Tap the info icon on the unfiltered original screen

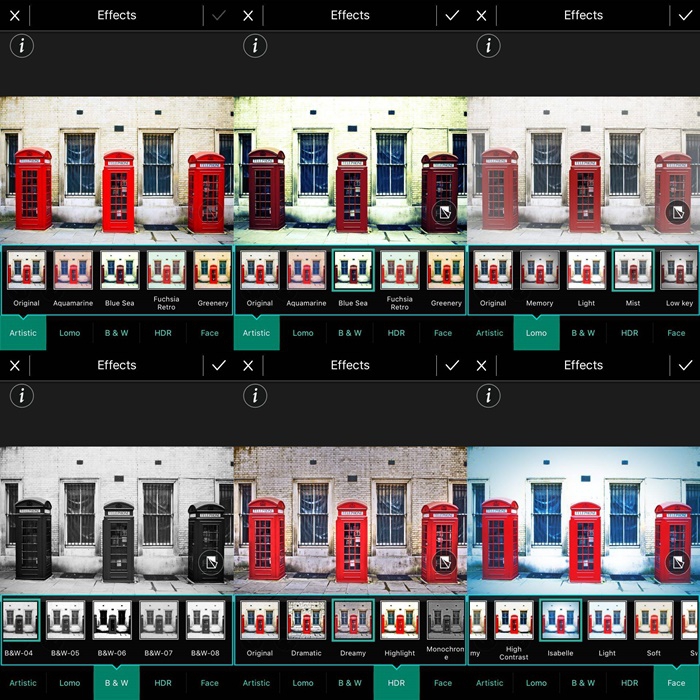click(21, 46)
